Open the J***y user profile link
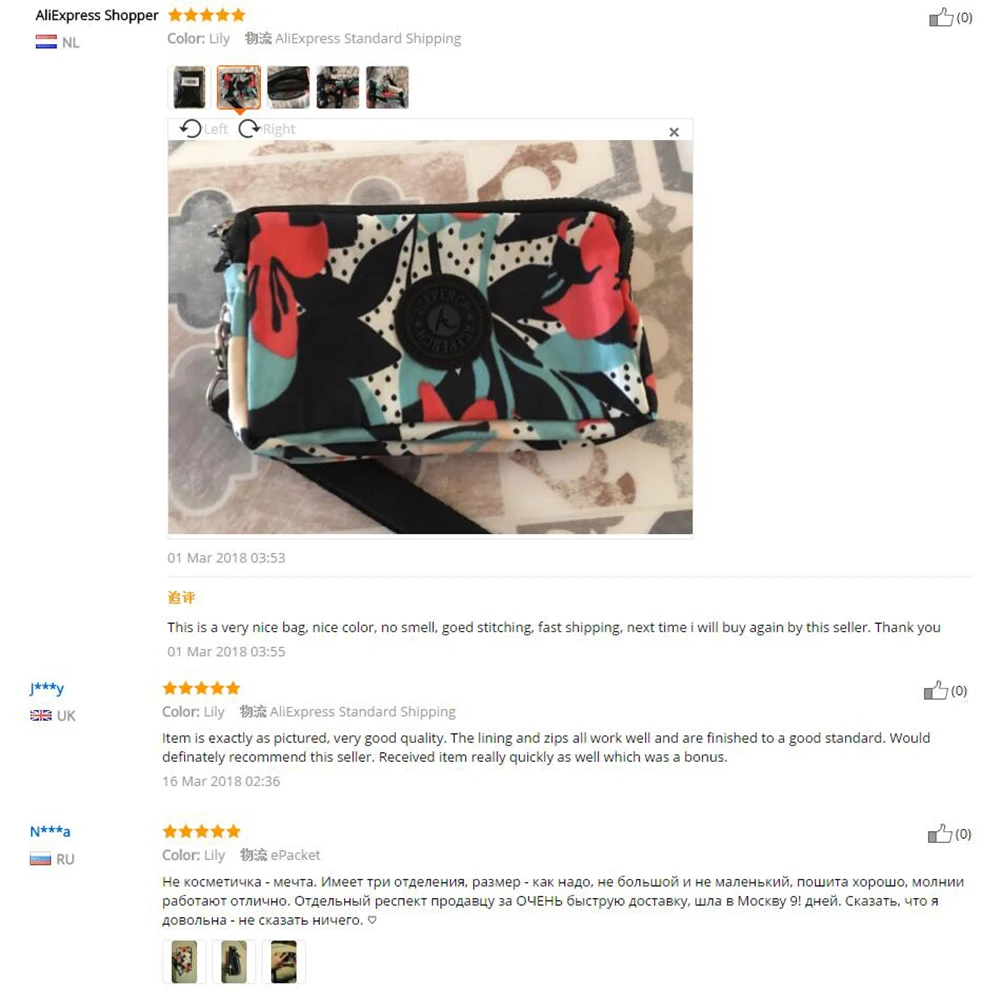 point(47,688)
